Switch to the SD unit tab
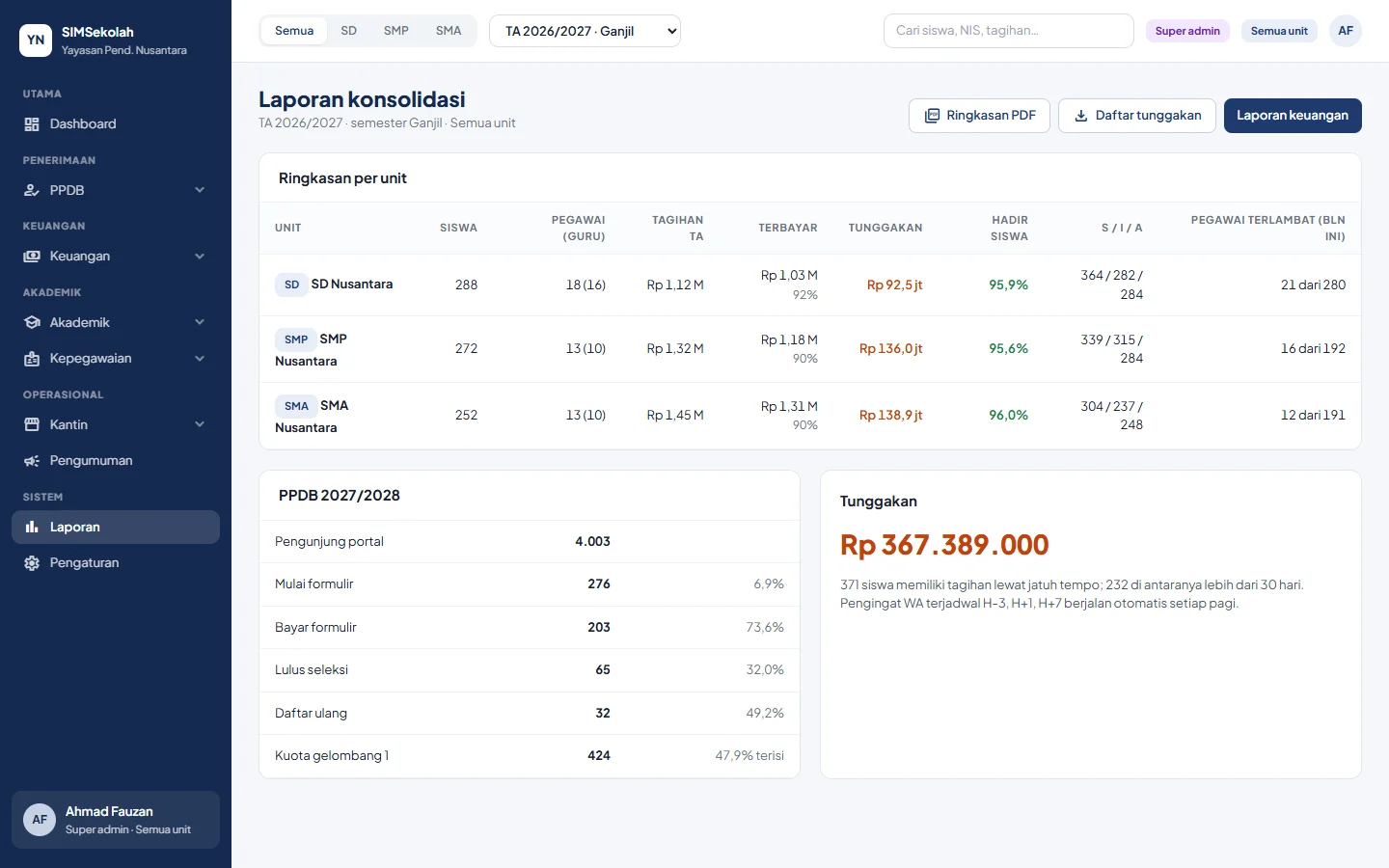 349,31
